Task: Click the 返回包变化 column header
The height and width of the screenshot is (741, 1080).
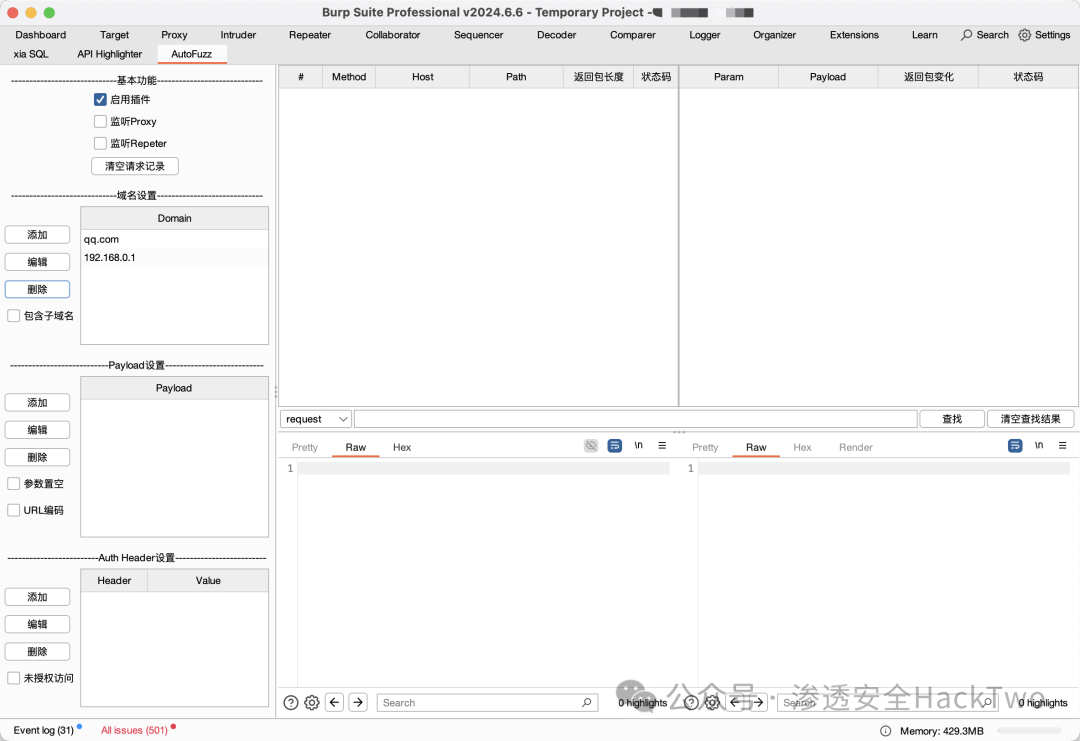Action: (x=928, y=76)
